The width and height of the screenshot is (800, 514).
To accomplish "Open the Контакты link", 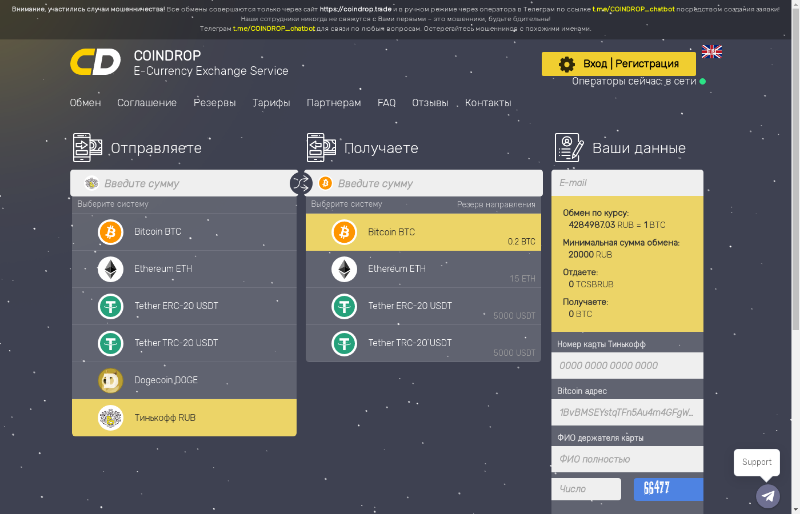I will [488, 103].
